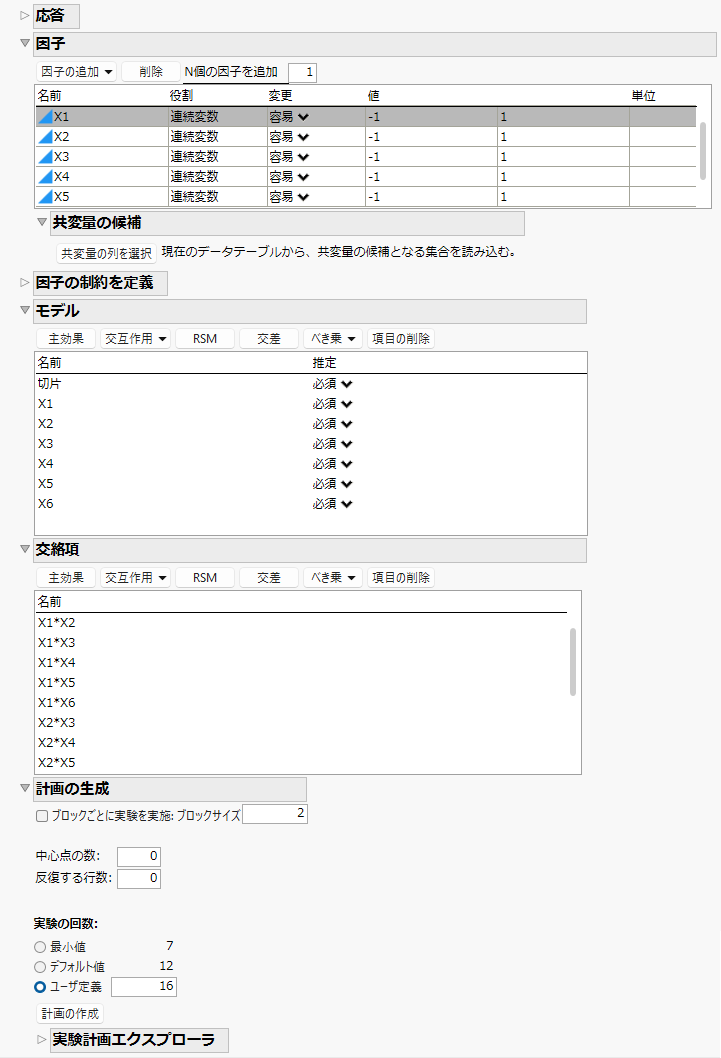Click 主効果 button in モデル section
The width and height of the screenshot is (721, 1058).
click(66, 339)
